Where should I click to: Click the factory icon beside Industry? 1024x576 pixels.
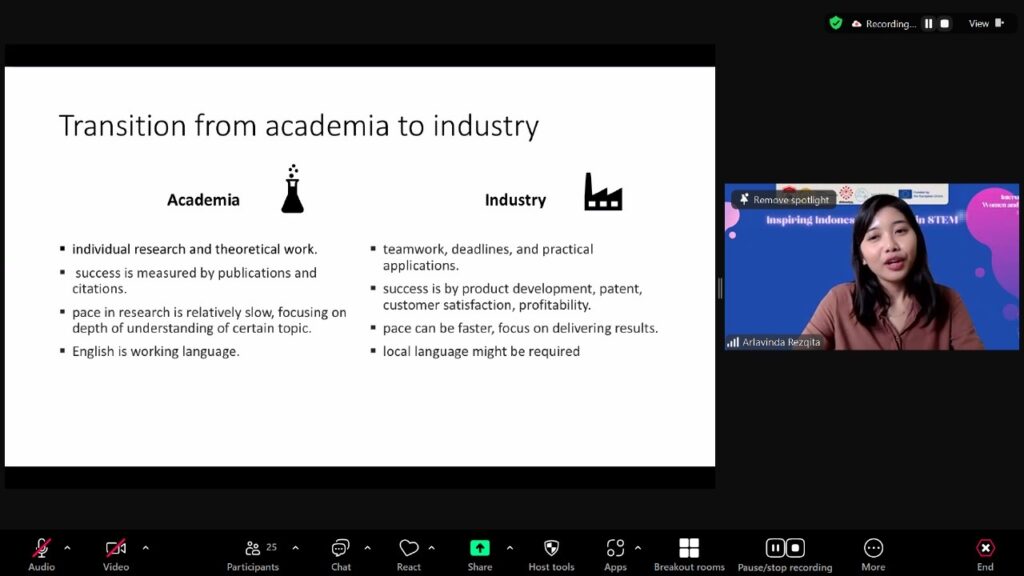[603, 191]
